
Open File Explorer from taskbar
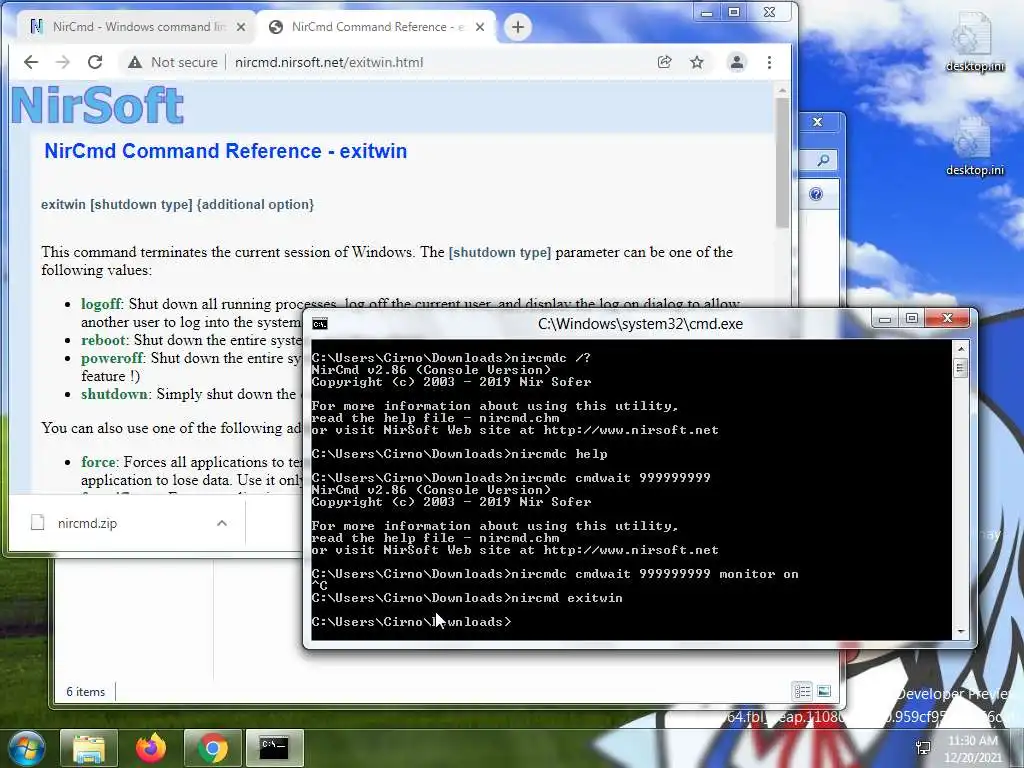click(89, 748)
